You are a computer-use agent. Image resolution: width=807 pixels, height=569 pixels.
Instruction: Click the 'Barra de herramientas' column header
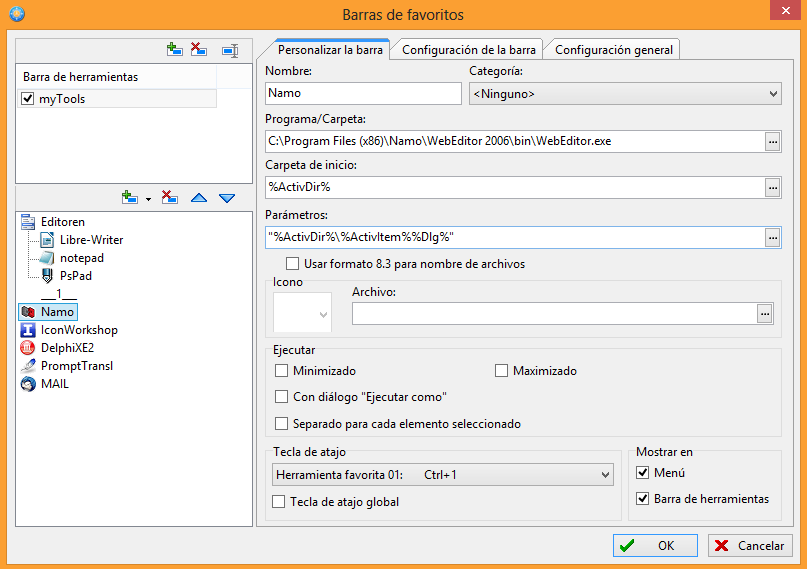point(117,77)
